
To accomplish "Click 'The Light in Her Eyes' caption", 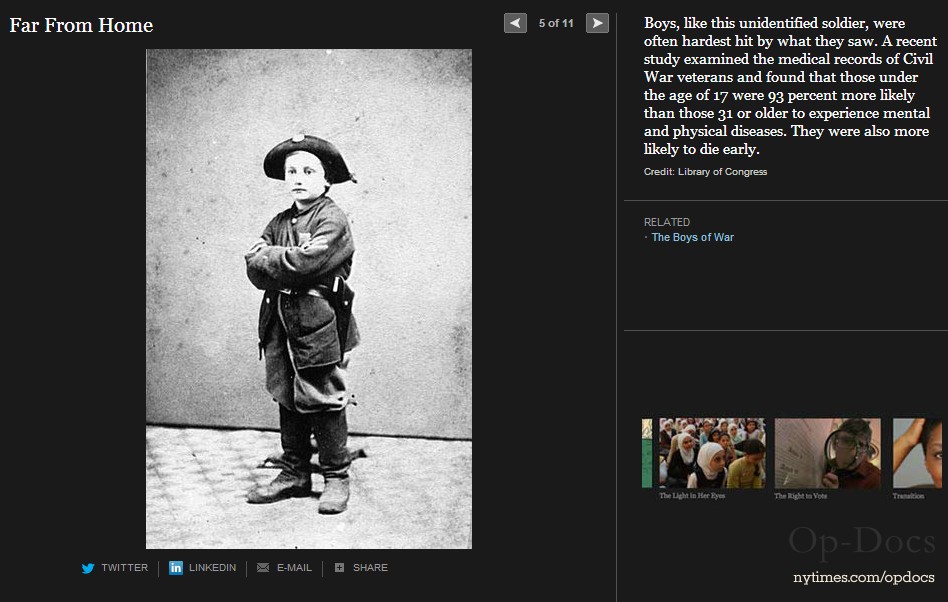I will pos(692,496).
